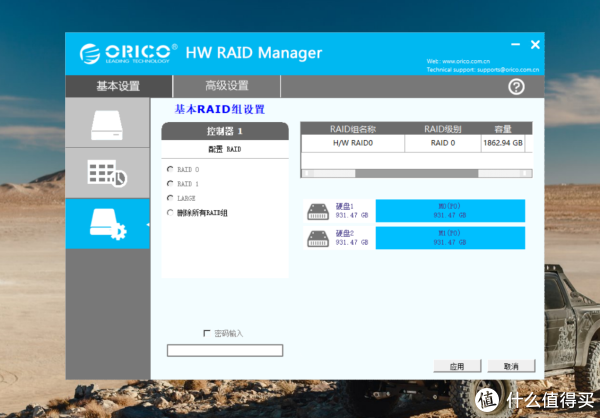Switch to the 基本设置 tab
The image size is (600, 418).
point(118,86)
